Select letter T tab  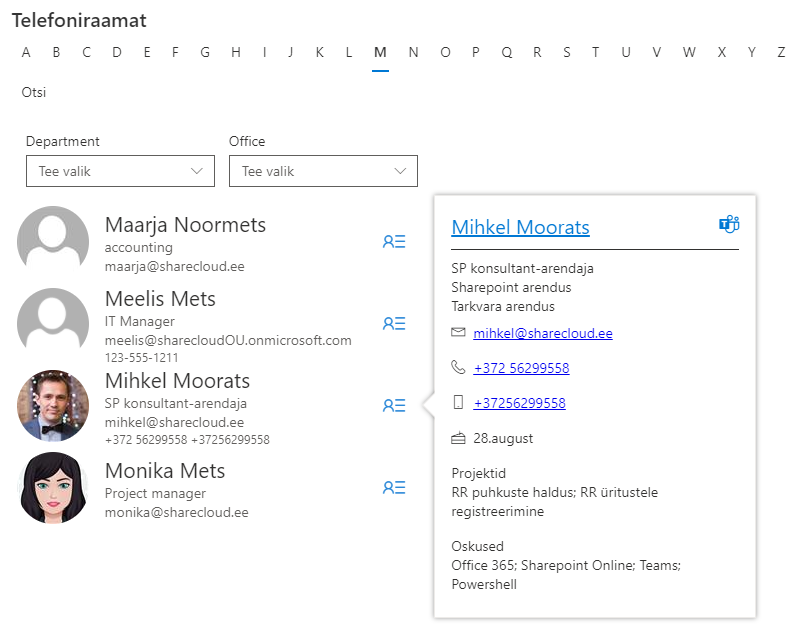click(595, 52)
